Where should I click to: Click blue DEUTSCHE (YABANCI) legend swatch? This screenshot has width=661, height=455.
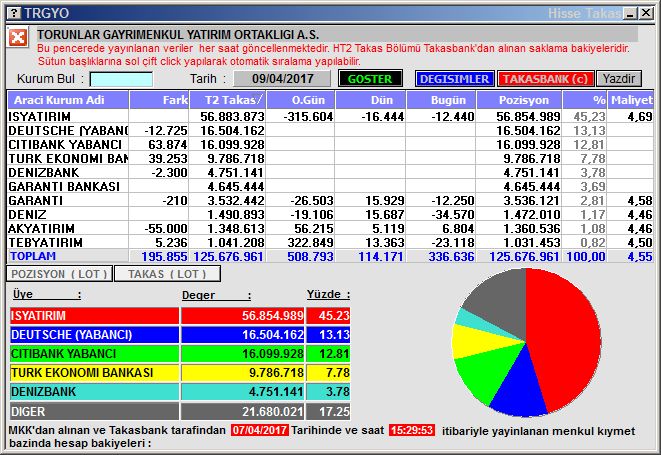coord(94,334)
